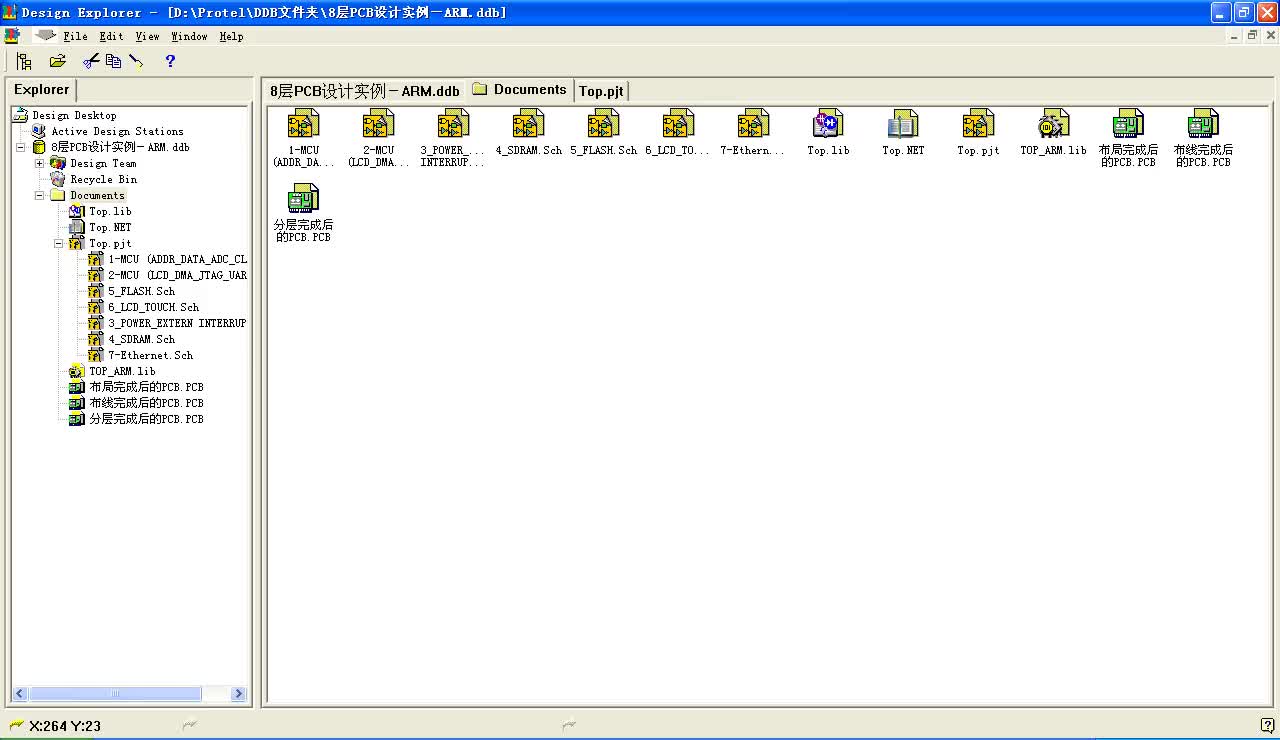
Task: Switch to the Explorer panel tab
Action: coord(41,89)
